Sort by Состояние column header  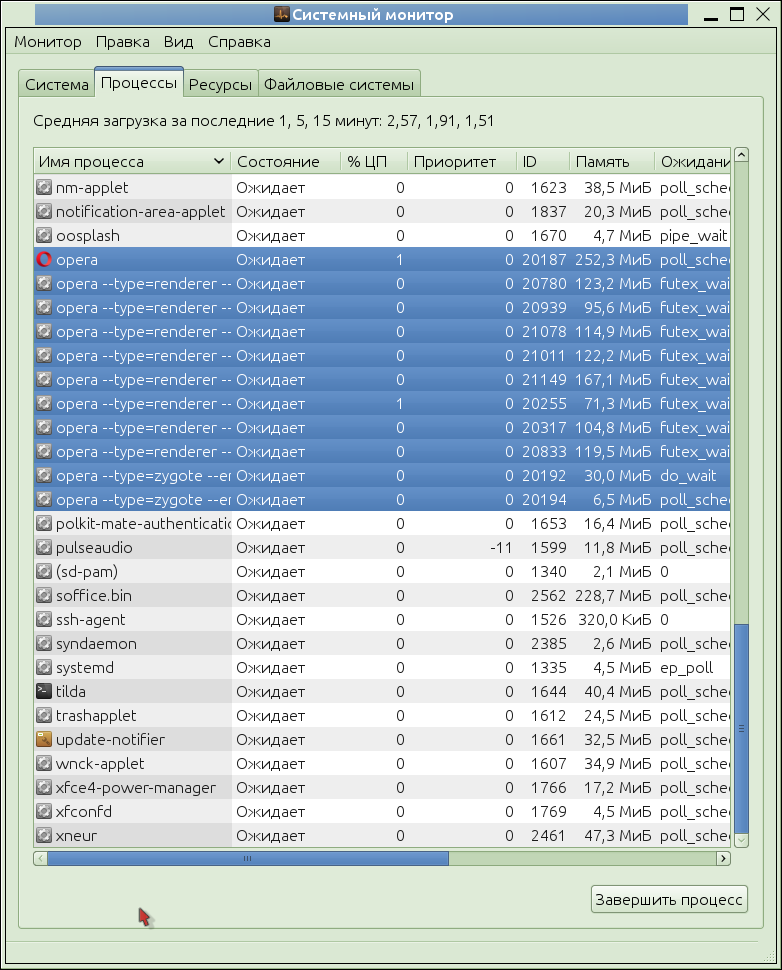click(x=285, y=162)
